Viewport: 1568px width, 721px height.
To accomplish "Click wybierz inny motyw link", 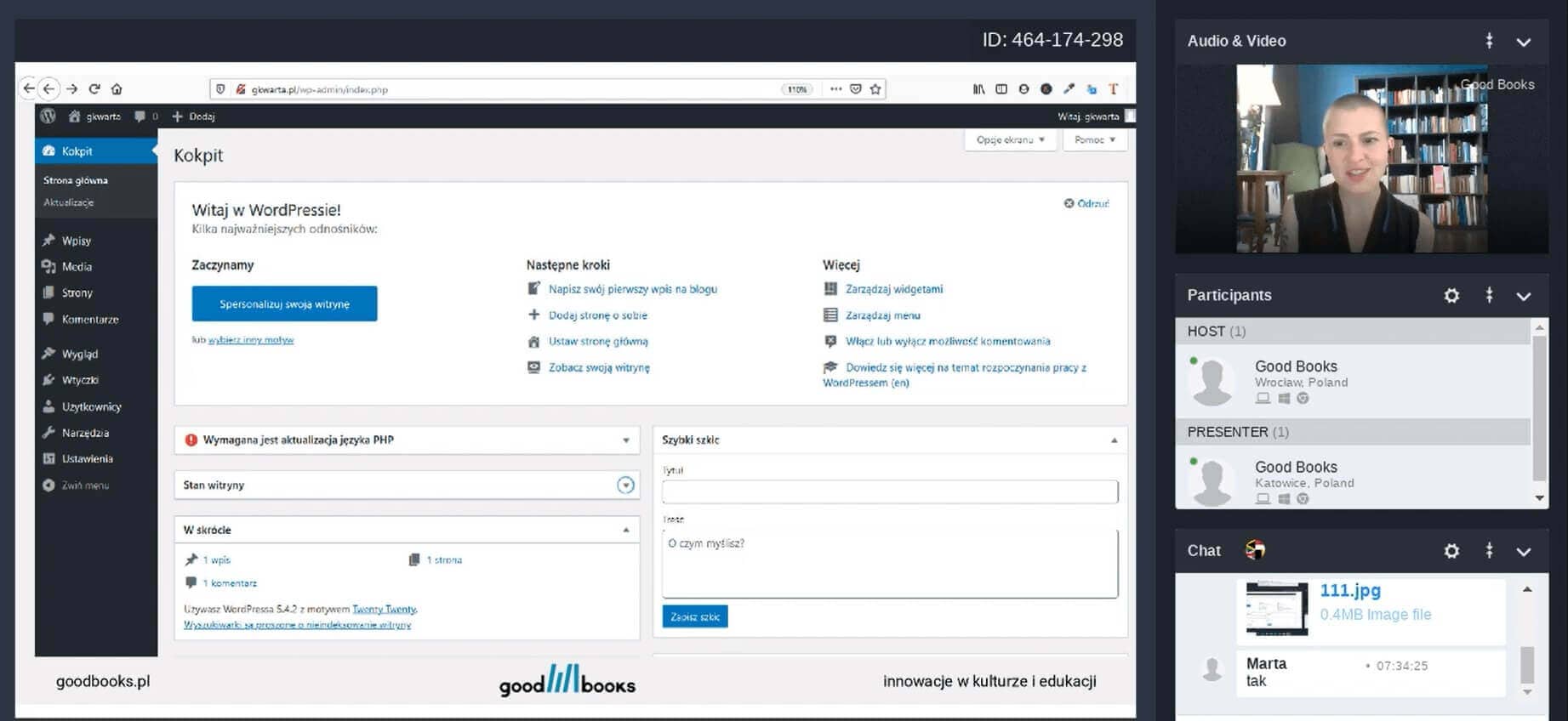I will coord(251,340).
